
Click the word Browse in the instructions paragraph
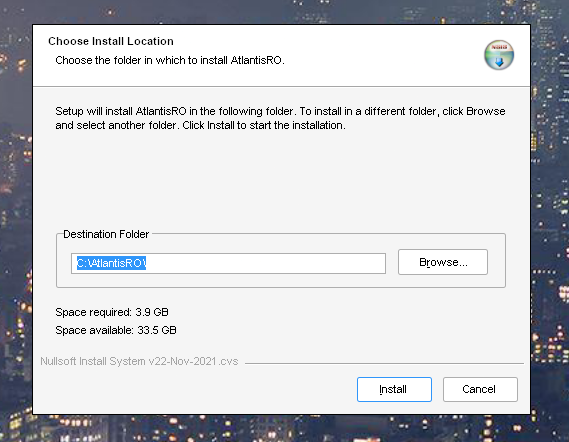[486, 111]
